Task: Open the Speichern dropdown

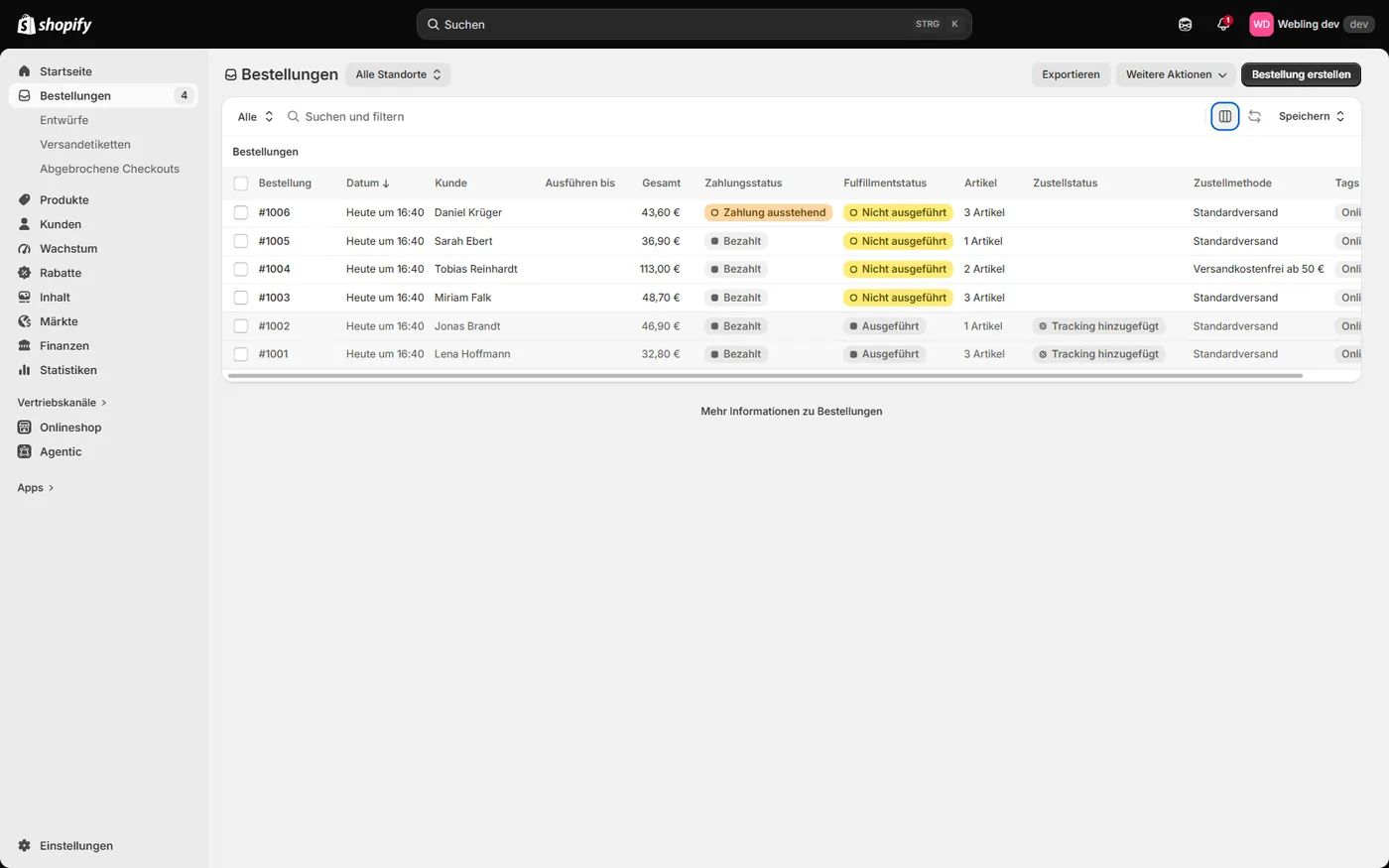Action: coord(1312,116)
